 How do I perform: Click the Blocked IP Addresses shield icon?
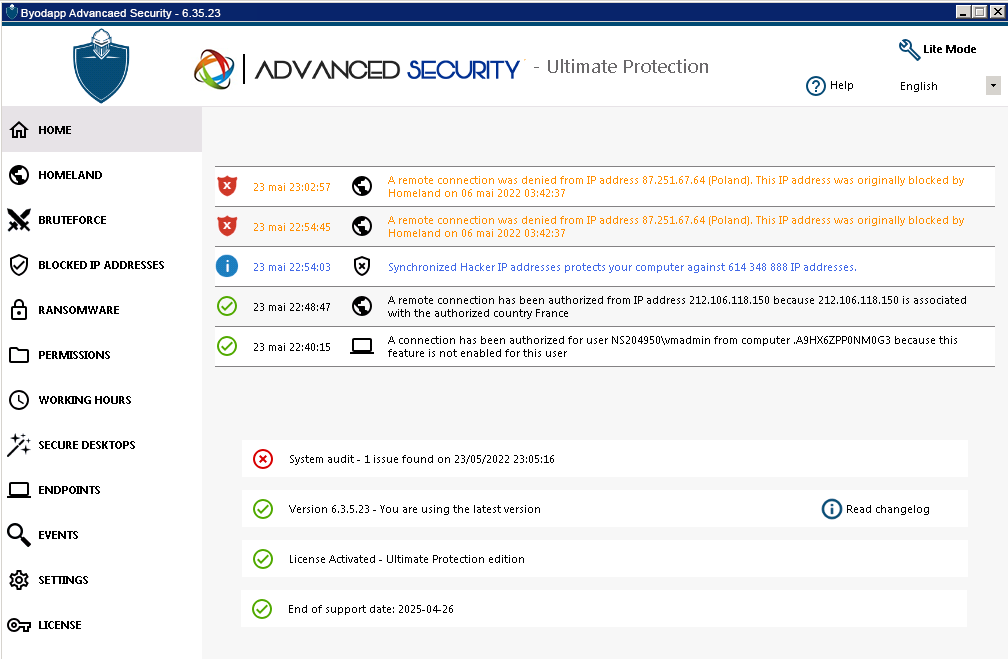coord(19,265)
